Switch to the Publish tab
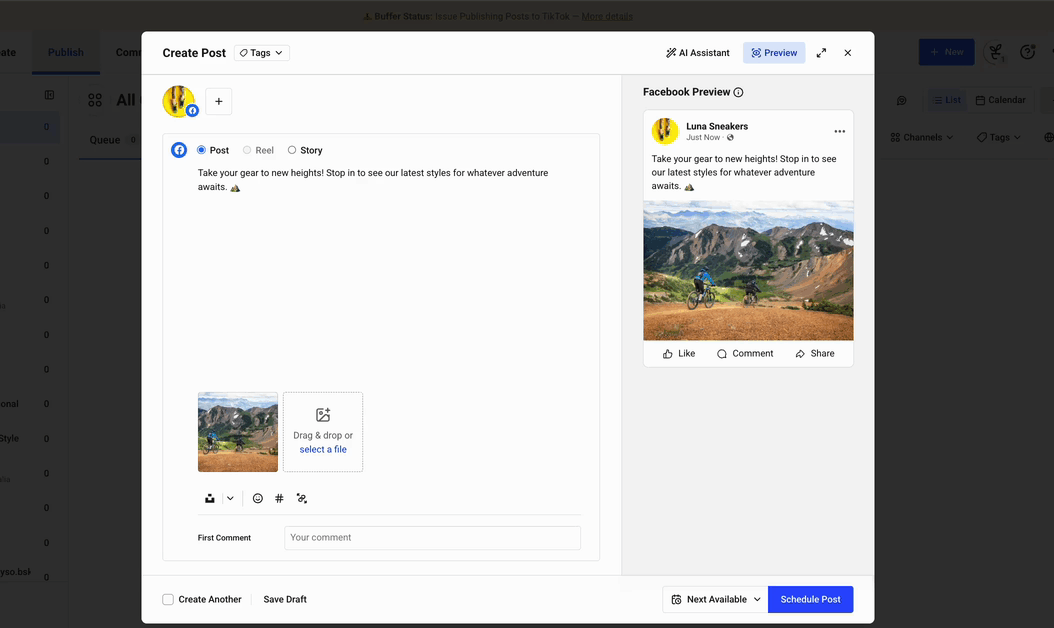 click(x=66, y=52)
